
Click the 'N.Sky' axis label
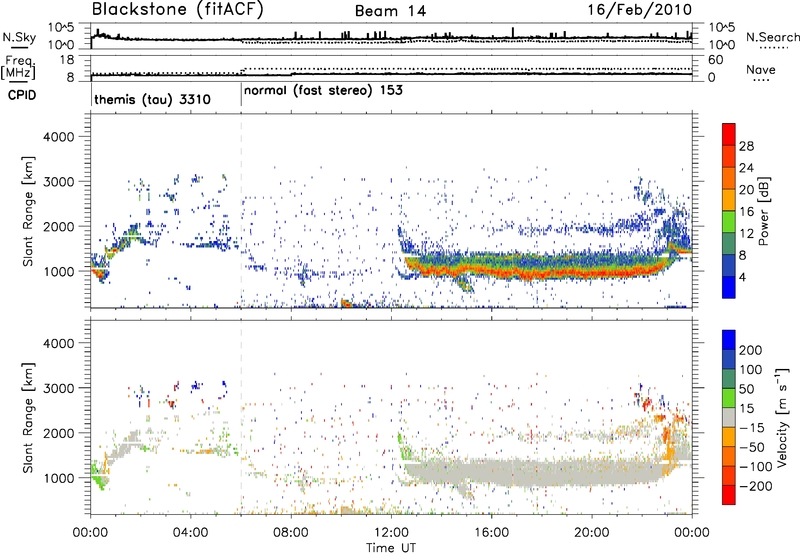click(19, 37)
